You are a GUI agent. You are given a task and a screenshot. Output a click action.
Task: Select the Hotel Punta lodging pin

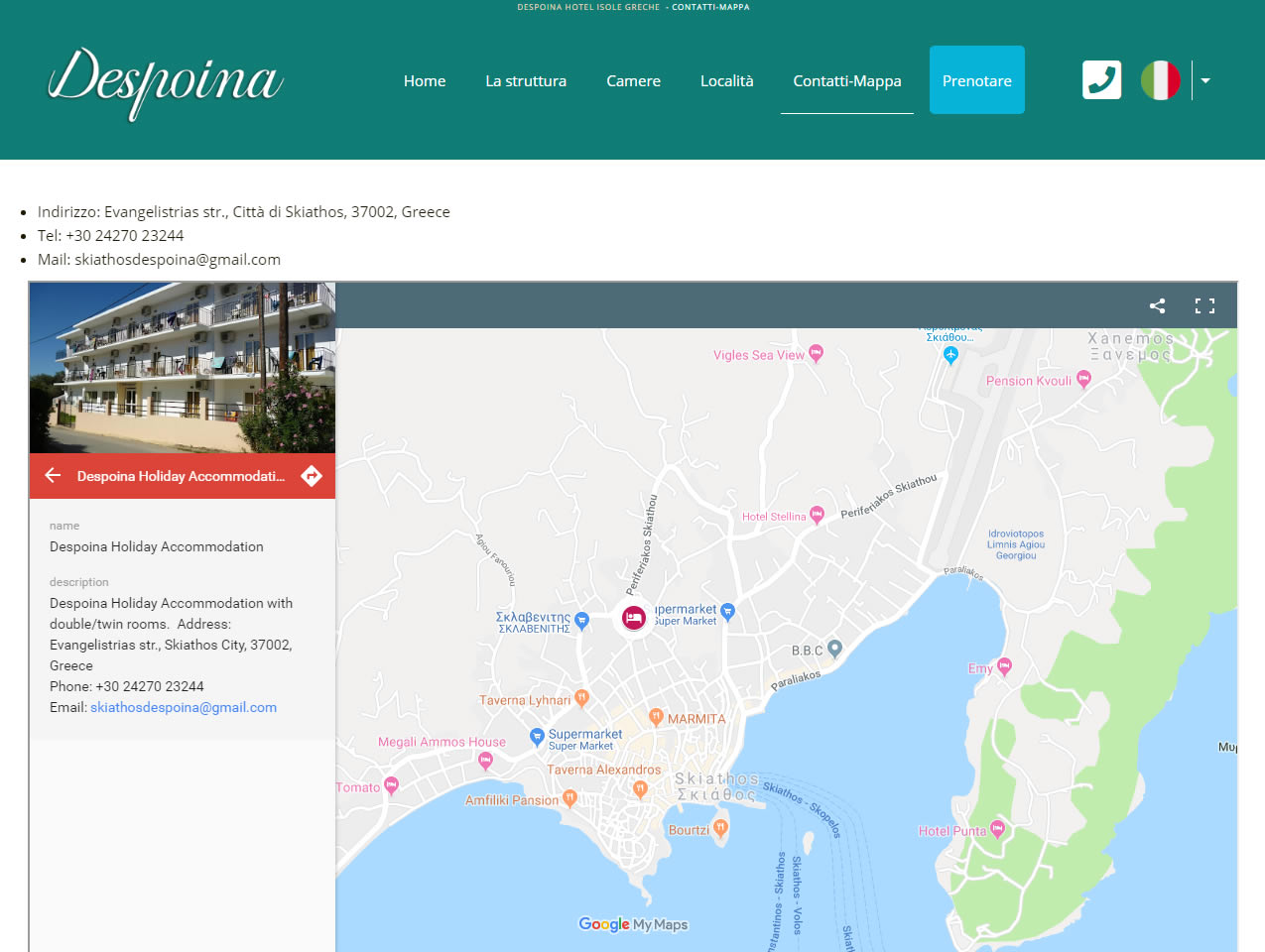(x=997, y=829)
